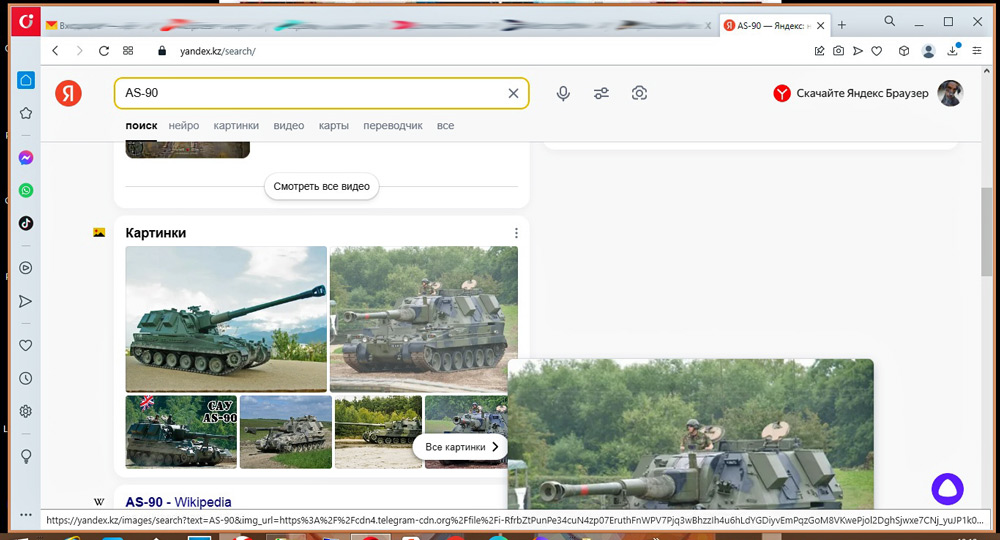Reload the current page
The height and width of the screenshot is (540, 1000).
[104, 51]
